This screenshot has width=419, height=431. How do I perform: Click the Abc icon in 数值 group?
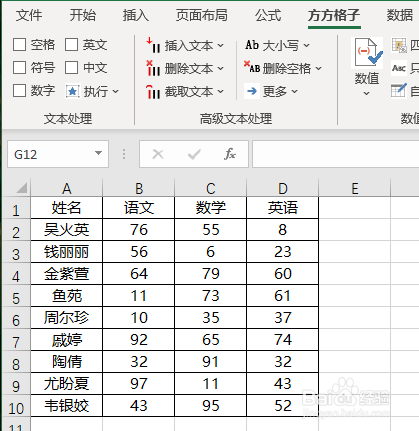pos(399,68)
